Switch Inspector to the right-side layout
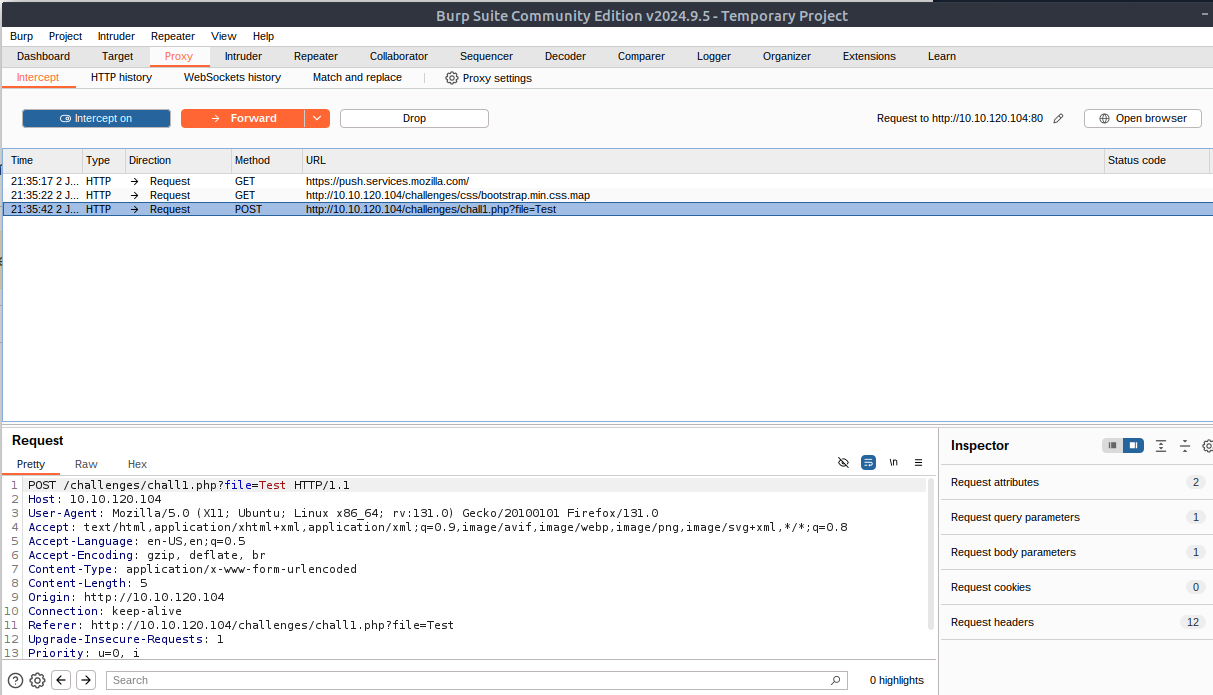 [1133, 446]
